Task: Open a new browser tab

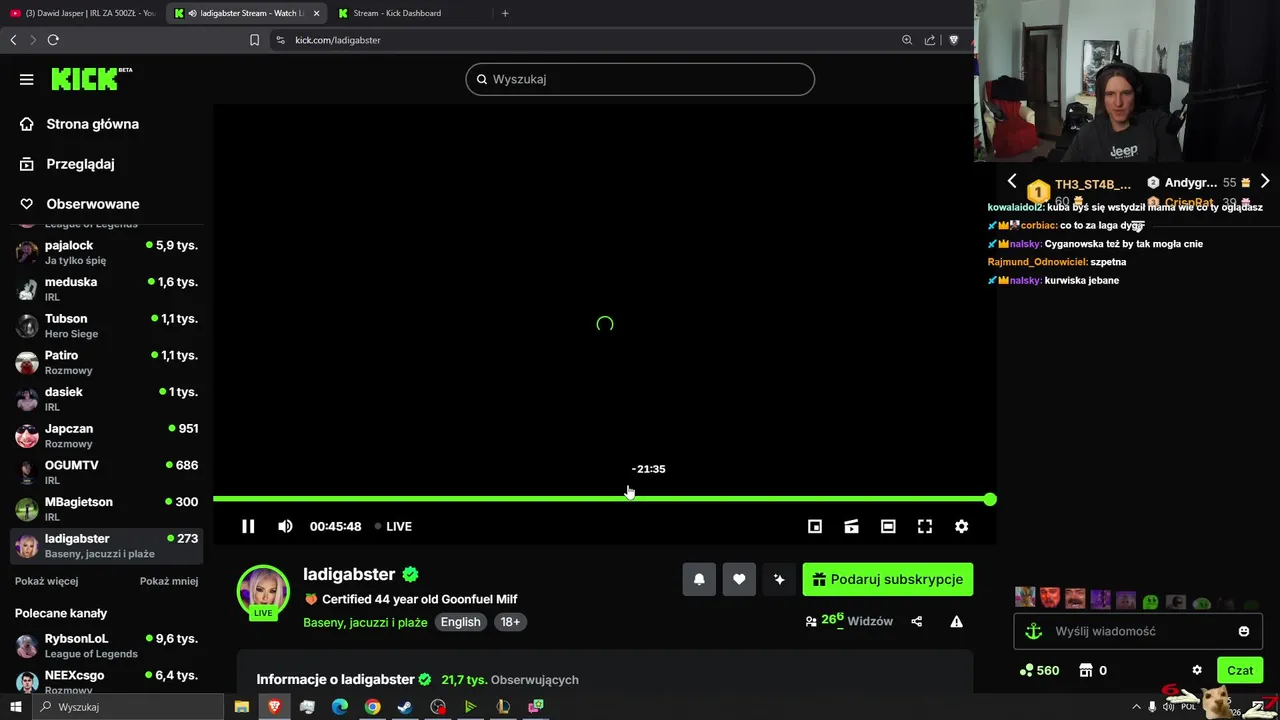Action: click(505, 13)
